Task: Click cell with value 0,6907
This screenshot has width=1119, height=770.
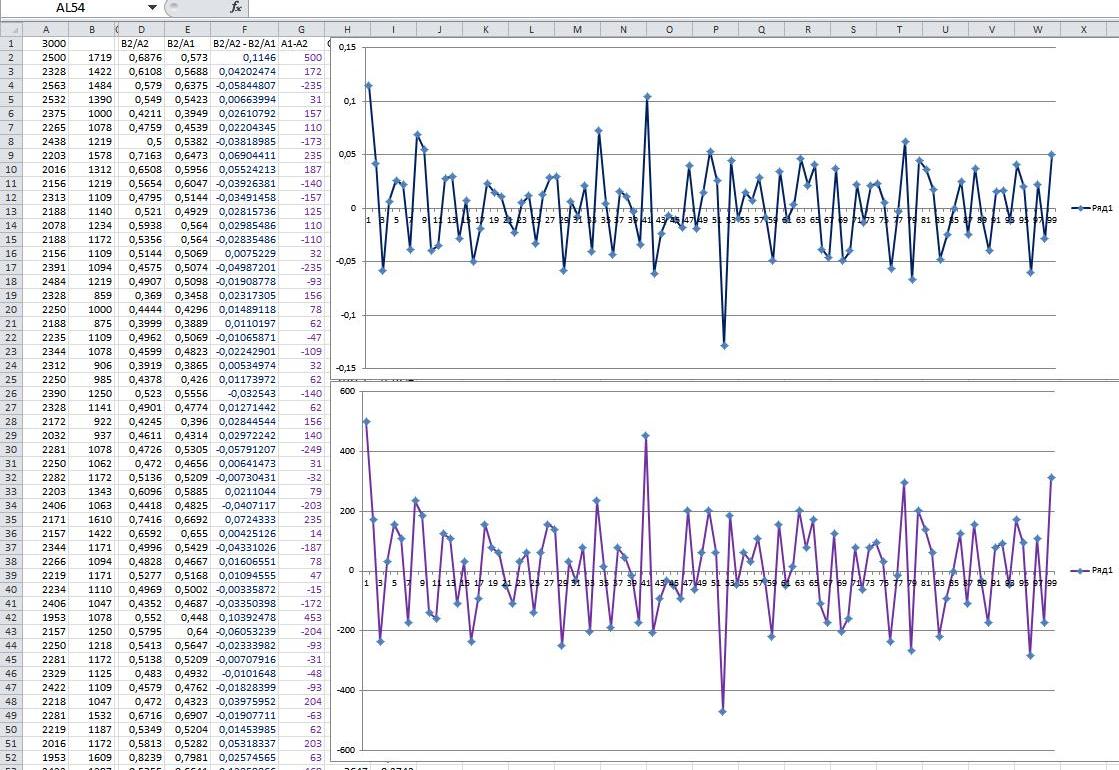Action: 188,715
